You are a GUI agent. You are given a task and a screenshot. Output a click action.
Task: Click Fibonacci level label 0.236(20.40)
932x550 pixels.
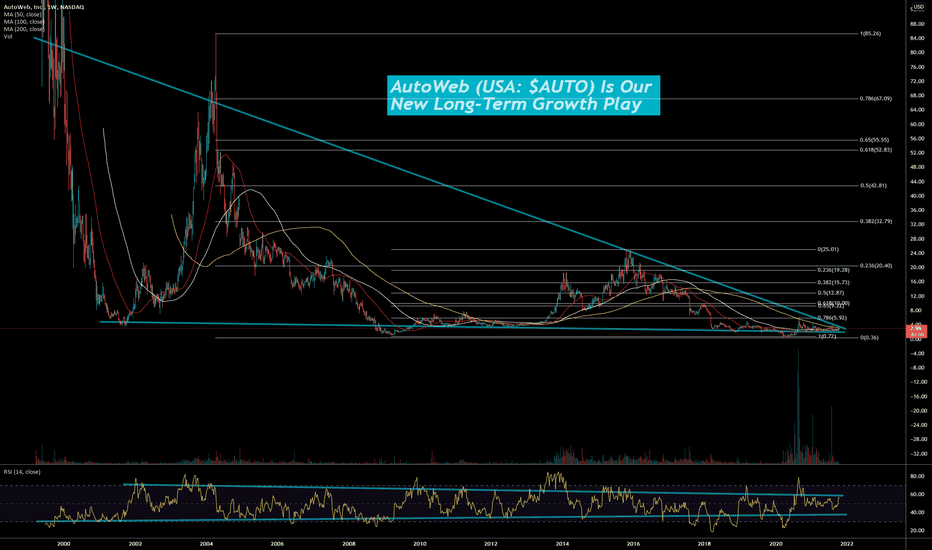(x=876, y=266)
